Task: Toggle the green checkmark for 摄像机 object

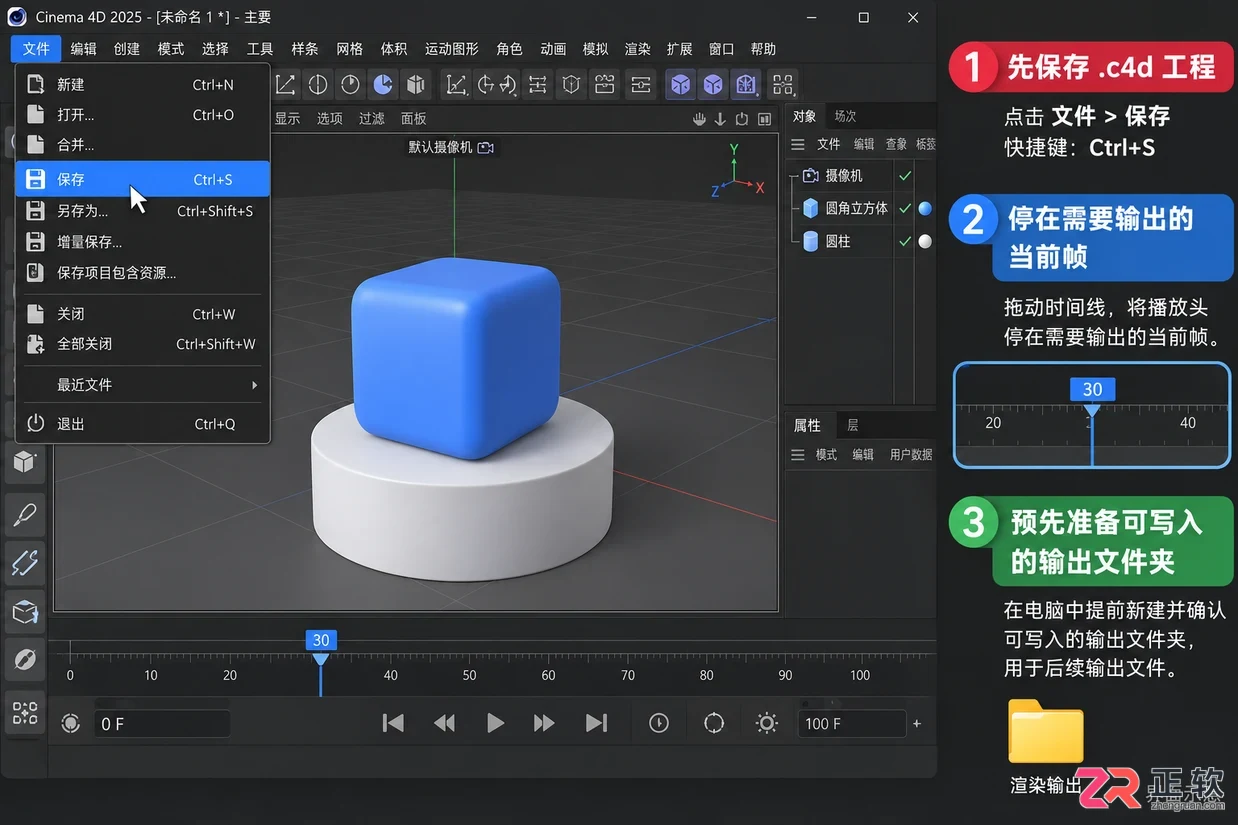Action: (905, 176)
